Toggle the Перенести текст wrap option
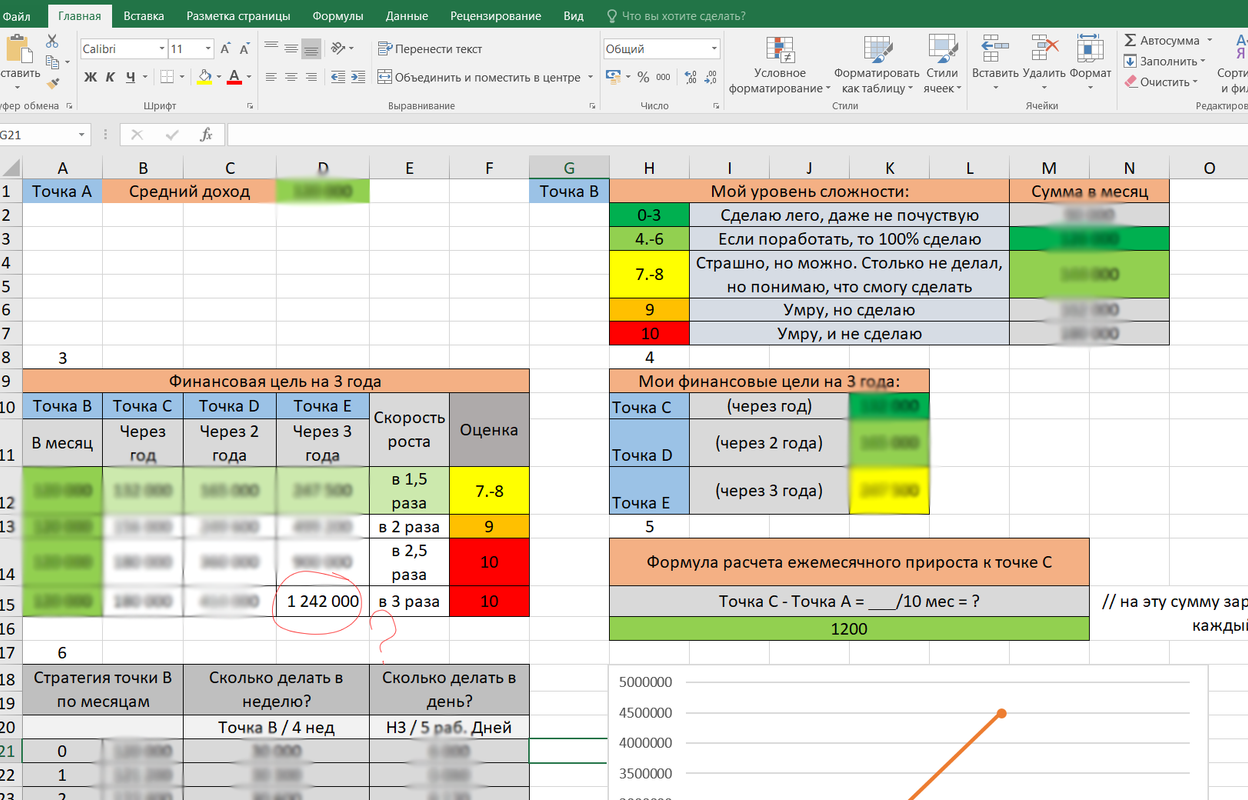 [x=429, y=49]
